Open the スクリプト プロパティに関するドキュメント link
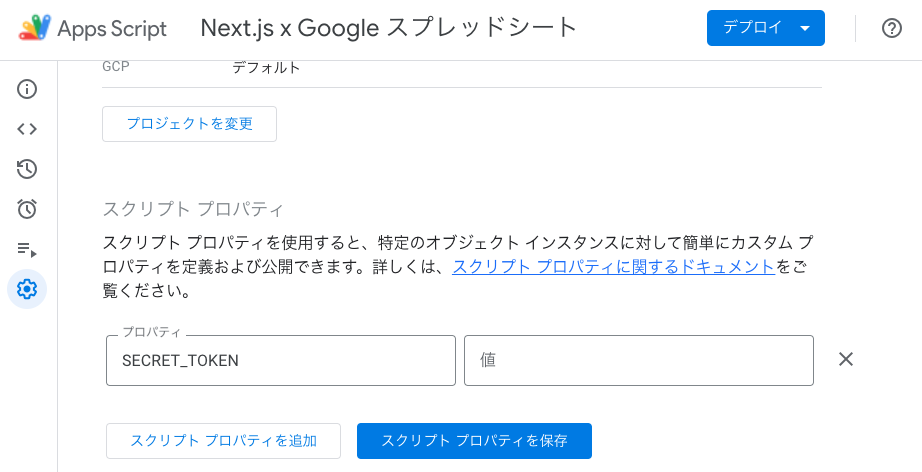This screenshot has width=922, height=472. [x=613, y=266]
